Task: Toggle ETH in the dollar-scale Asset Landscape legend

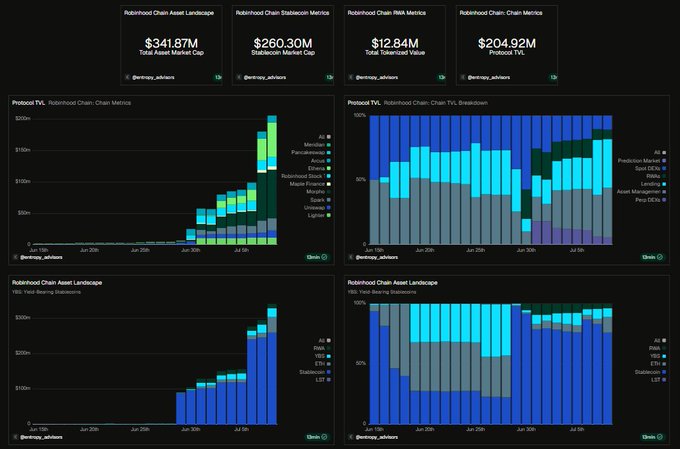Action: [323, 364]
